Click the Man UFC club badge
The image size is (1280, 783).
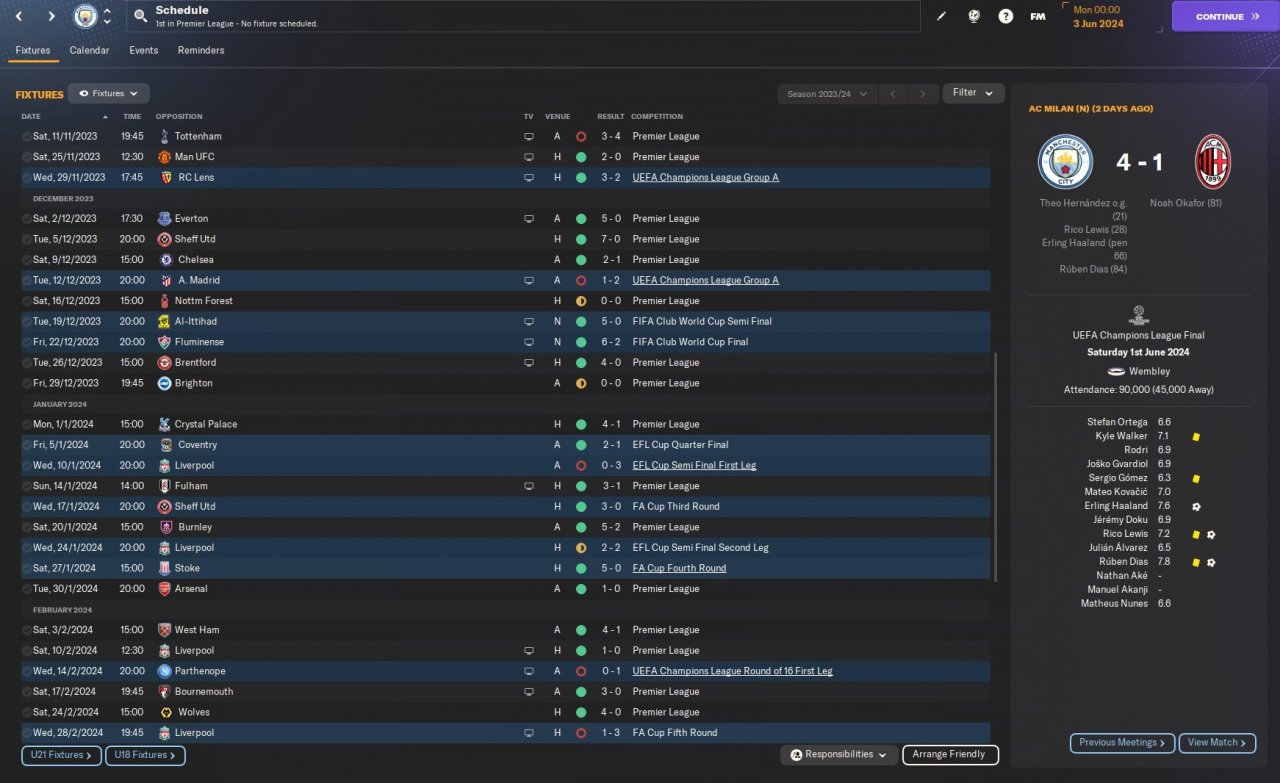[164, 157]
